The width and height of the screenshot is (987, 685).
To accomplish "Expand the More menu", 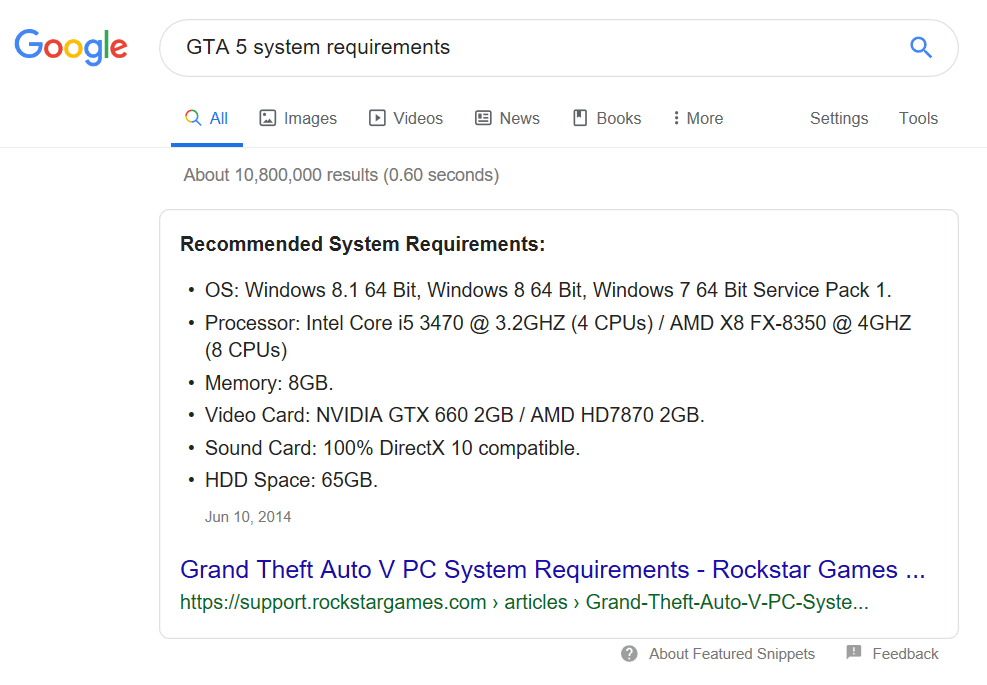I will point(697,118).
